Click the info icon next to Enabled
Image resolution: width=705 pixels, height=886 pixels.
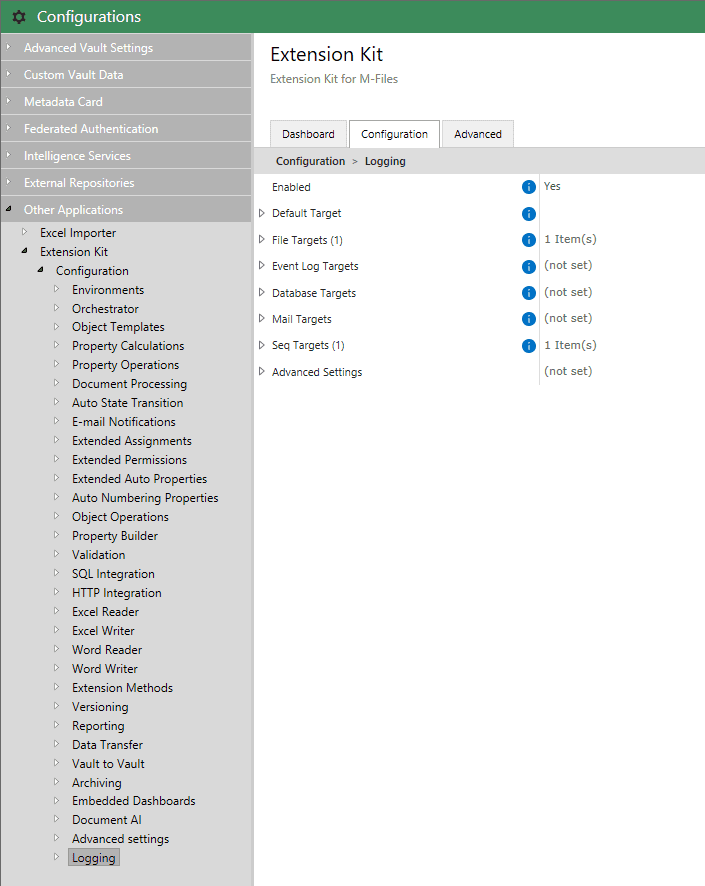click(529, 187)
